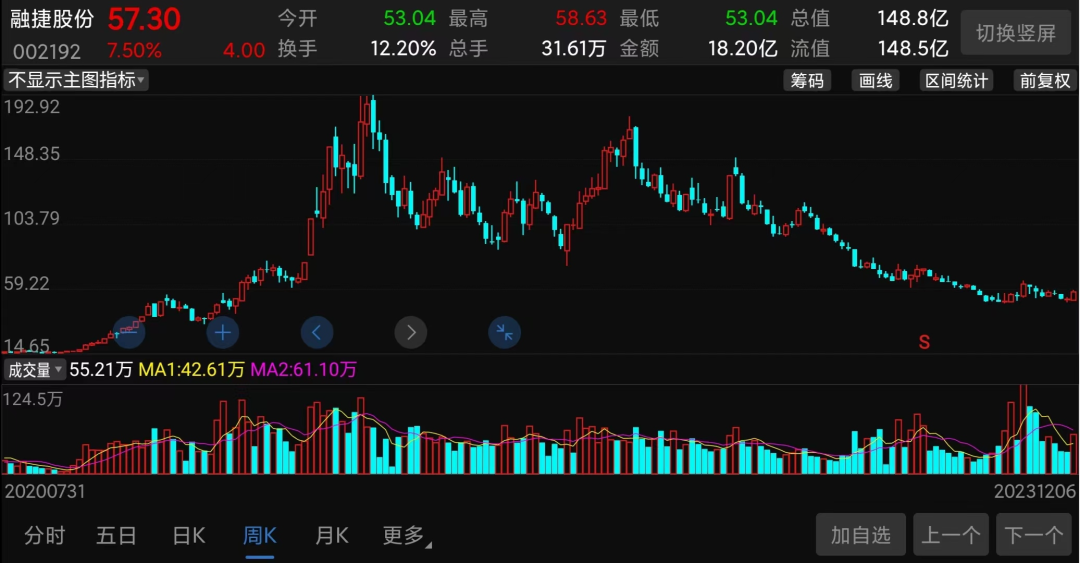The width and height of the screenshot is (1080, 563).
Task: Click the MA2:61.10万 volume label
Action: pos(304,370)
